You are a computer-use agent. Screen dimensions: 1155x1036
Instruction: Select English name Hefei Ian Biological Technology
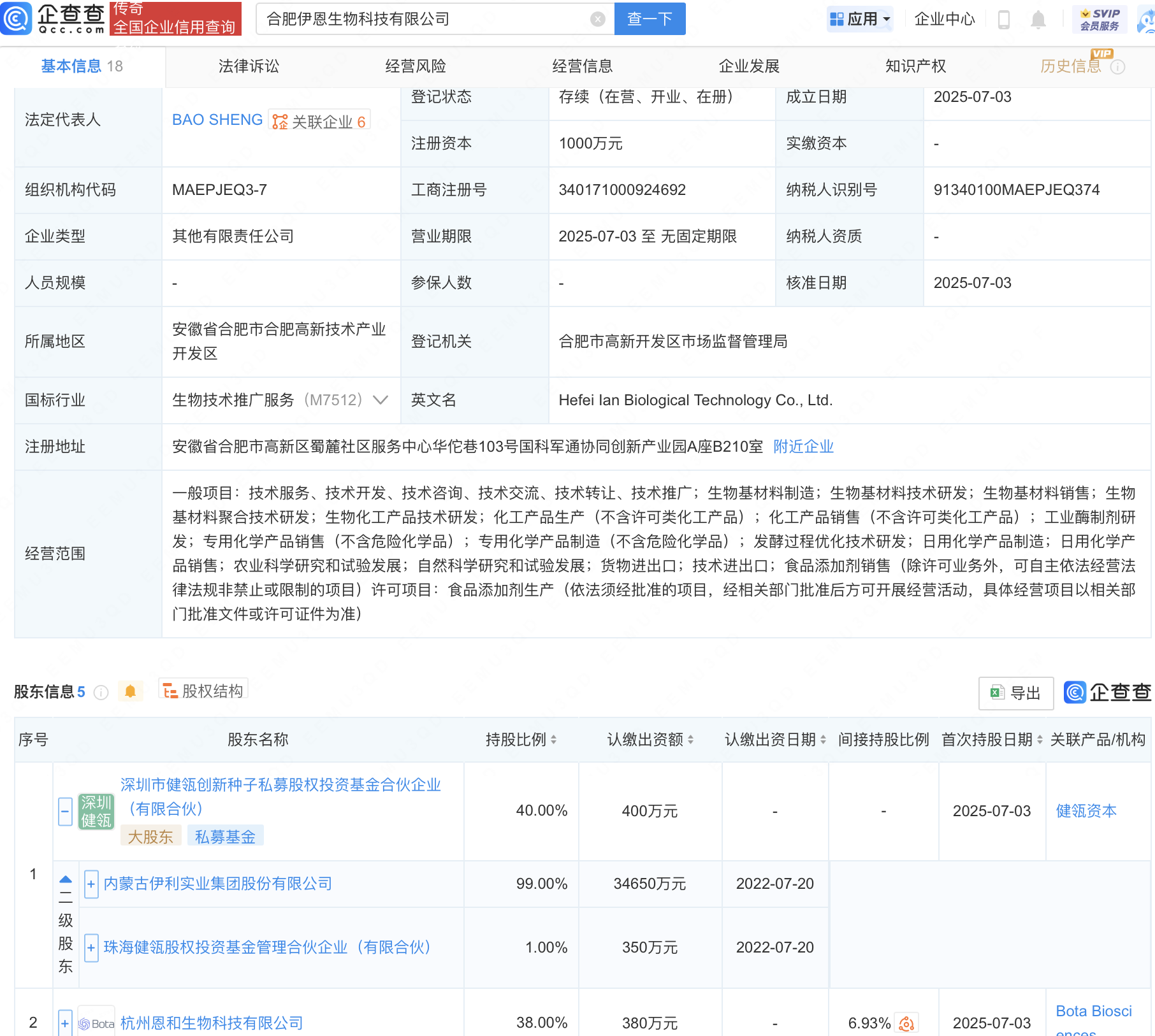pyautogui.click(x=695, y=400)
